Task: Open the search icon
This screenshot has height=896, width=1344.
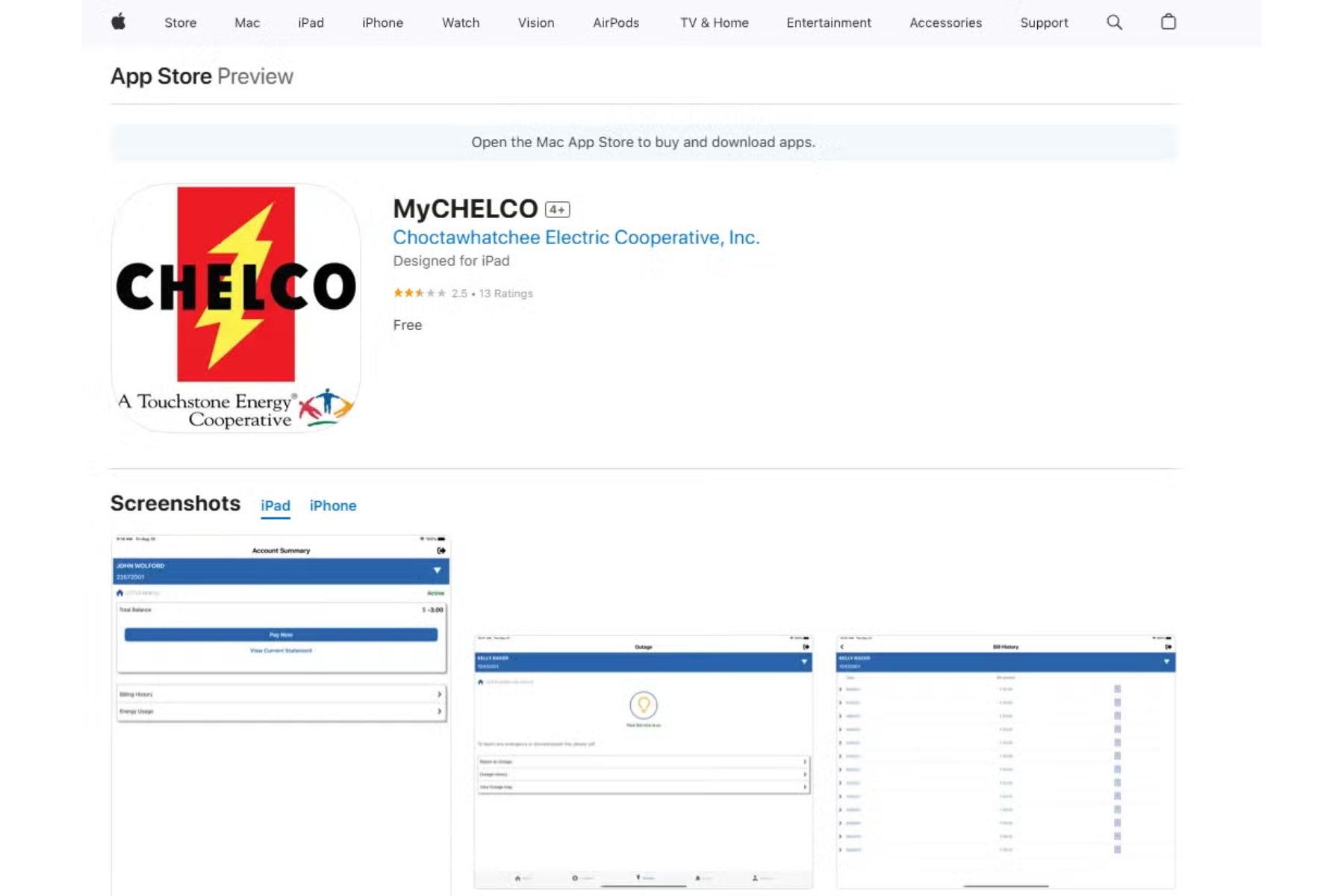Action: [1115, 22]
